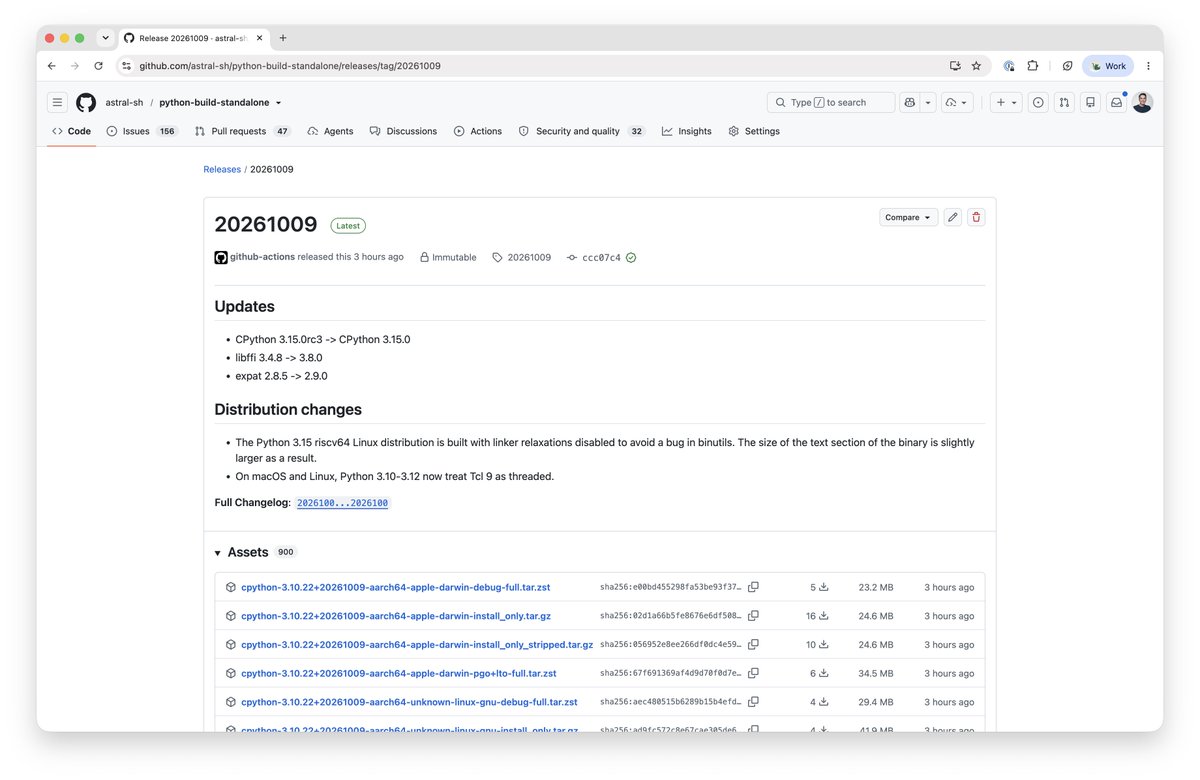Image resolution: width=1200 pixels, height=780 pixels.
Task: Switch to the Issues tab
Action: tap(141, 131)
